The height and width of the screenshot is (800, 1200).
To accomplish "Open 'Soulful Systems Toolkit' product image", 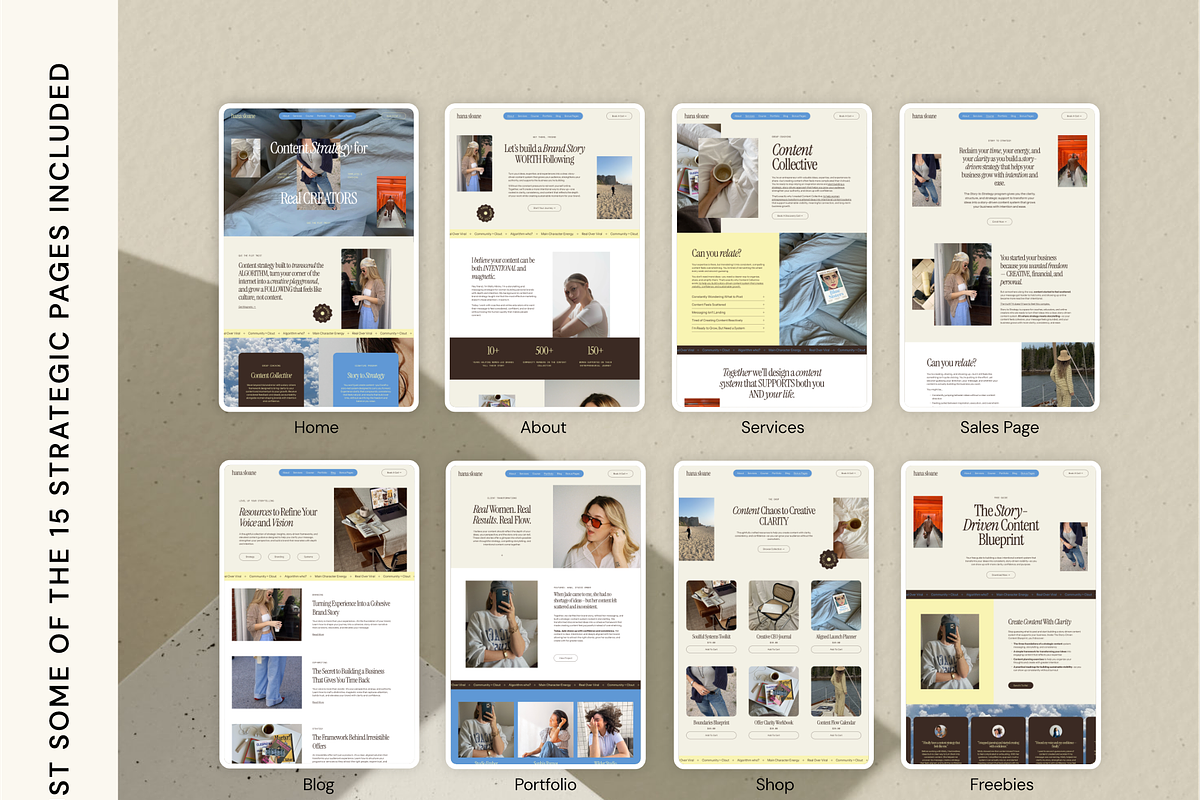I will pos(711,606).
